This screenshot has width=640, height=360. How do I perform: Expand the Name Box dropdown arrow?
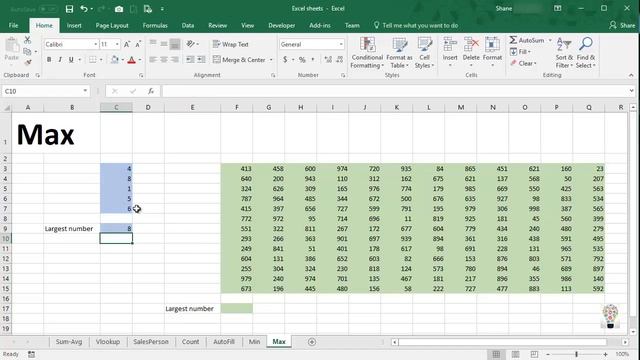point(85,91)
